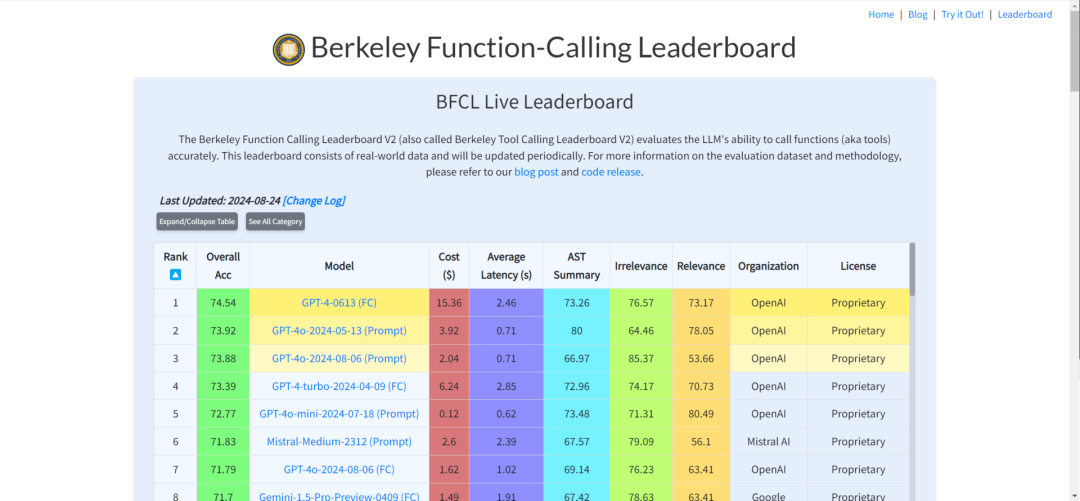Open the Home navigation item
The image size is (1080, 501).
(881, 15)
